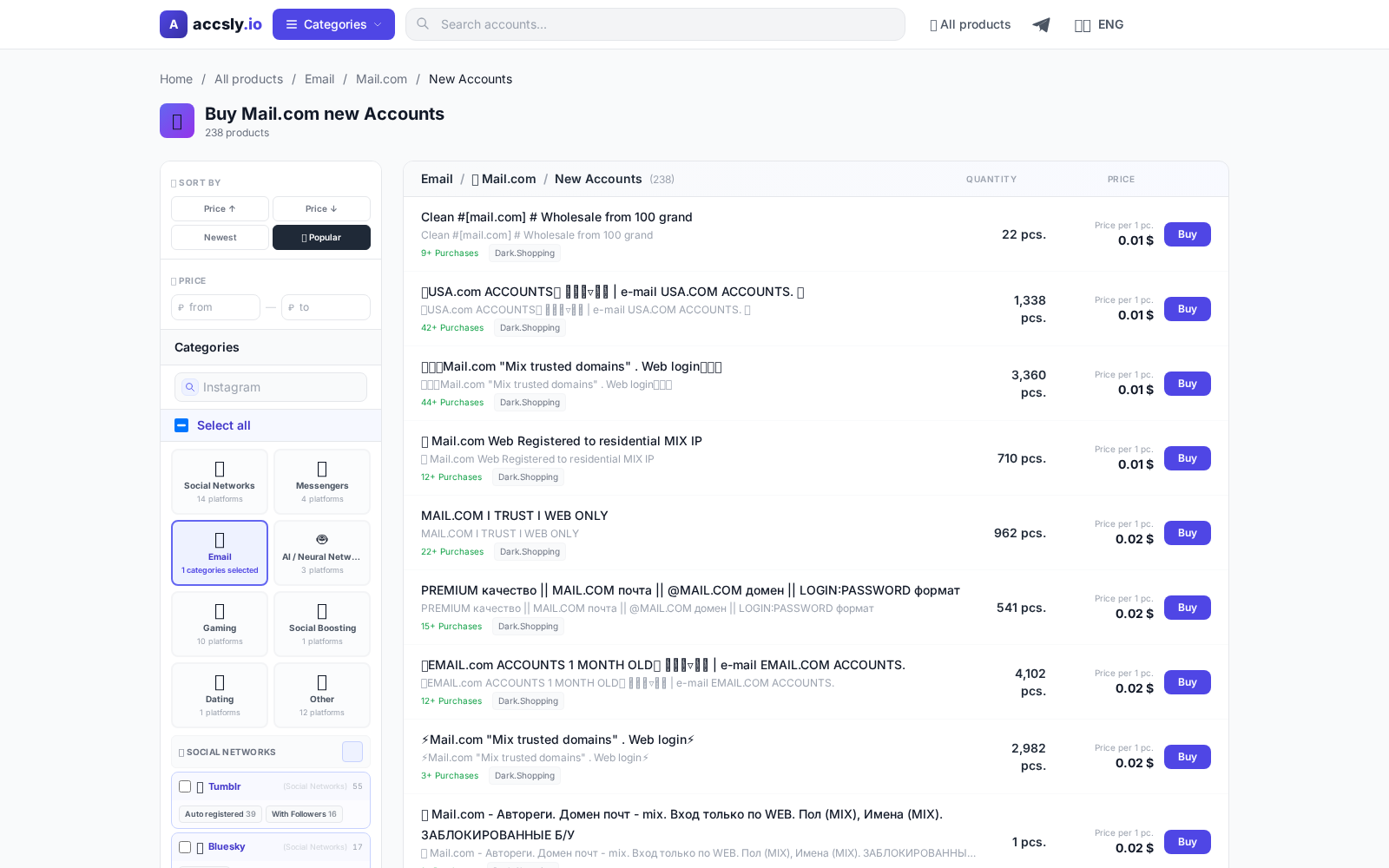The image size is (1389, 868).
Task: Toggle the Select all checkbox
Action: (181, 425)
